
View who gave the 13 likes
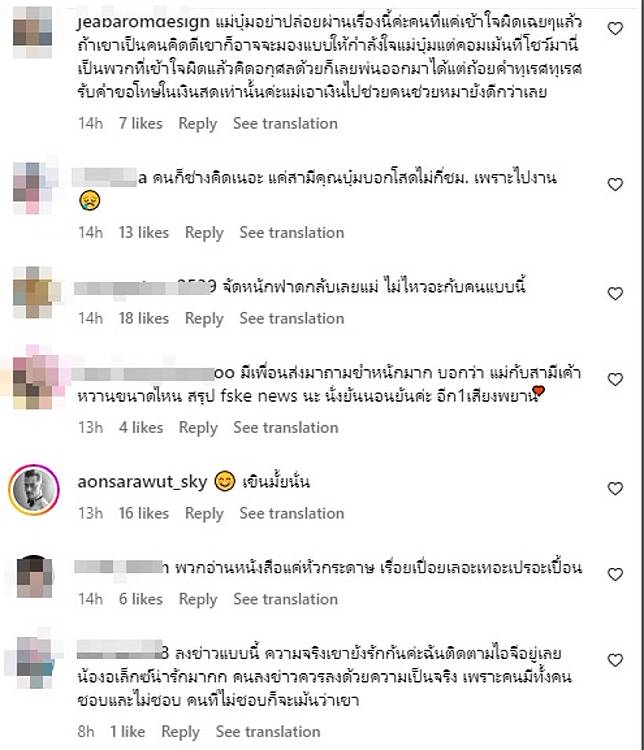[144, 233]
